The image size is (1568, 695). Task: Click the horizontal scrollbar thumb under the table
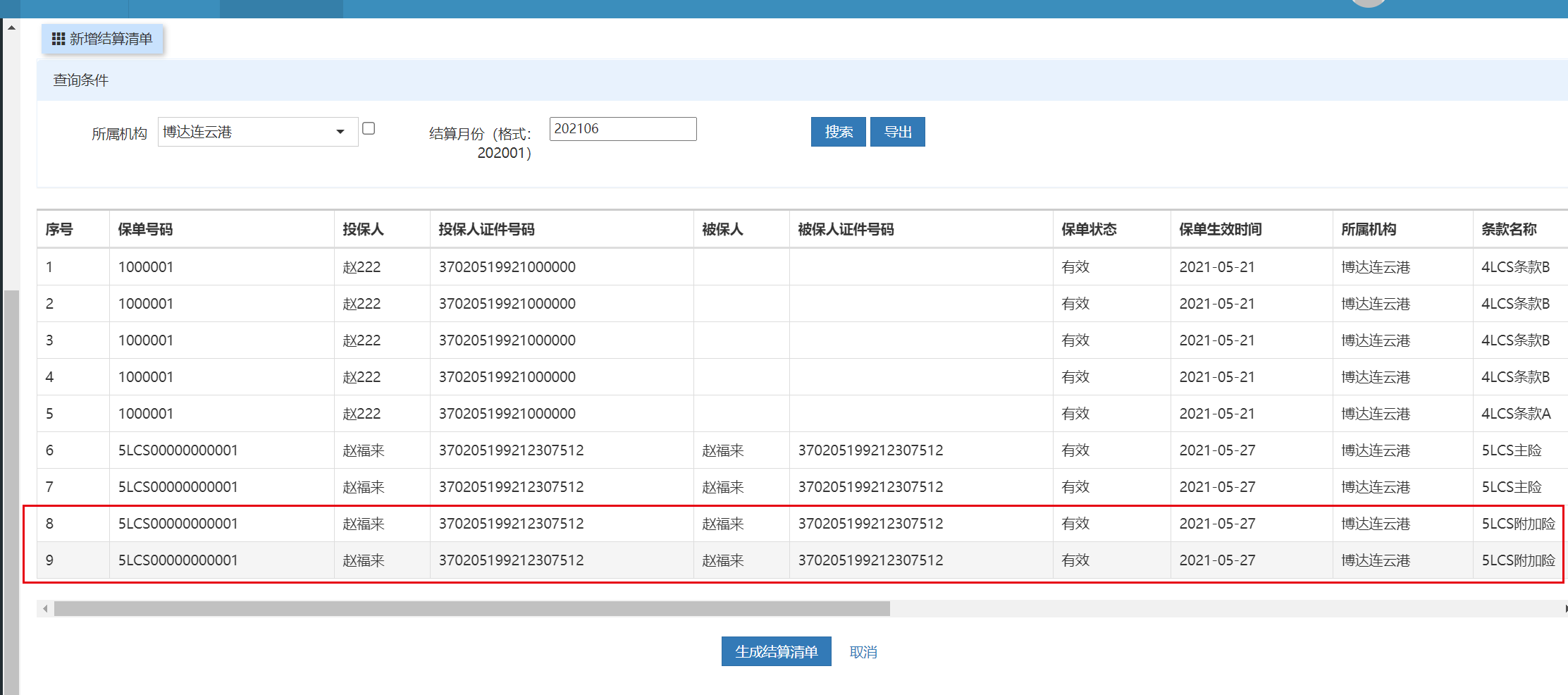coord(472,608)
